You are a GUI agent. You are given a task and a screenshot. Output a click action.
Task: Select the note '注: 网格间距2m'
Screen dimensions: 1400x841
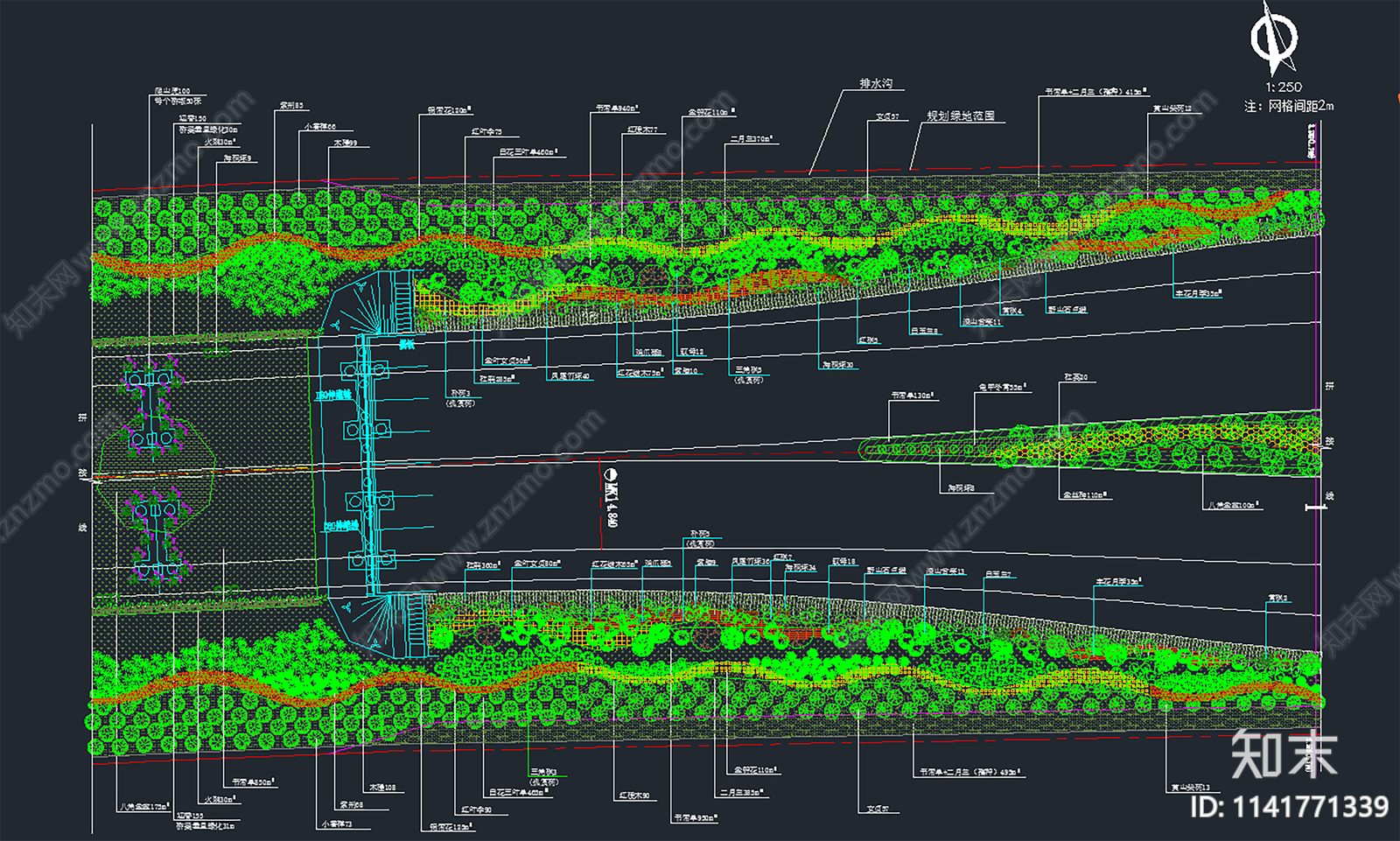point(1289,106)
